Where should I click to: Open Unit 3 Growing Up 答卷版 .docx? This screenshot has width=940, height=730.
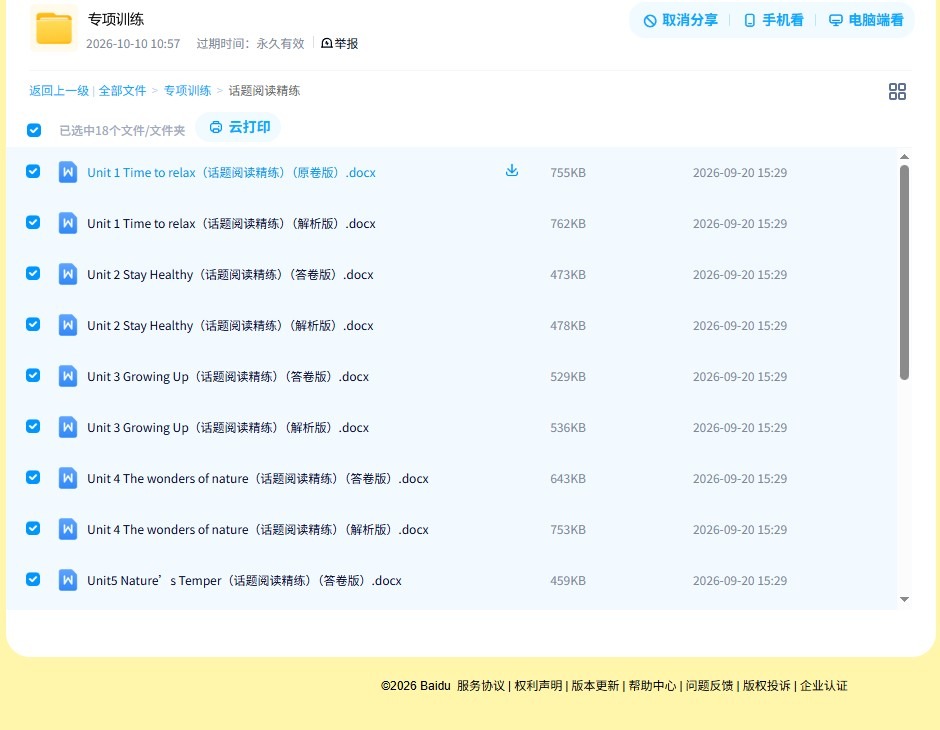[228, 376]
